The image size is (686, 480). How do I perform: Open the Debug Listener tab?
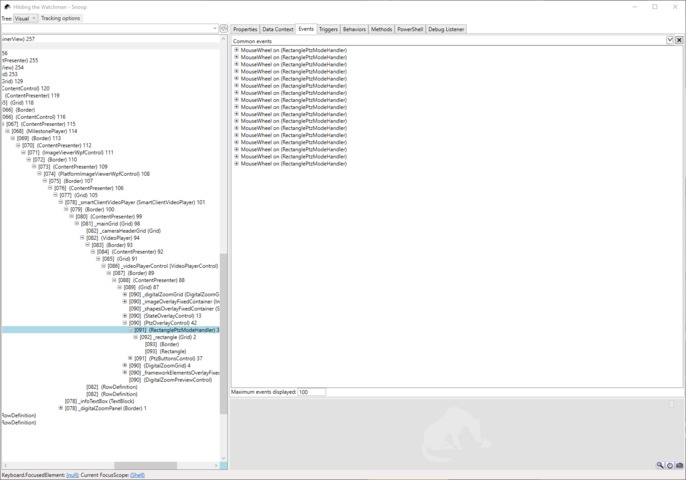[446, 29]
